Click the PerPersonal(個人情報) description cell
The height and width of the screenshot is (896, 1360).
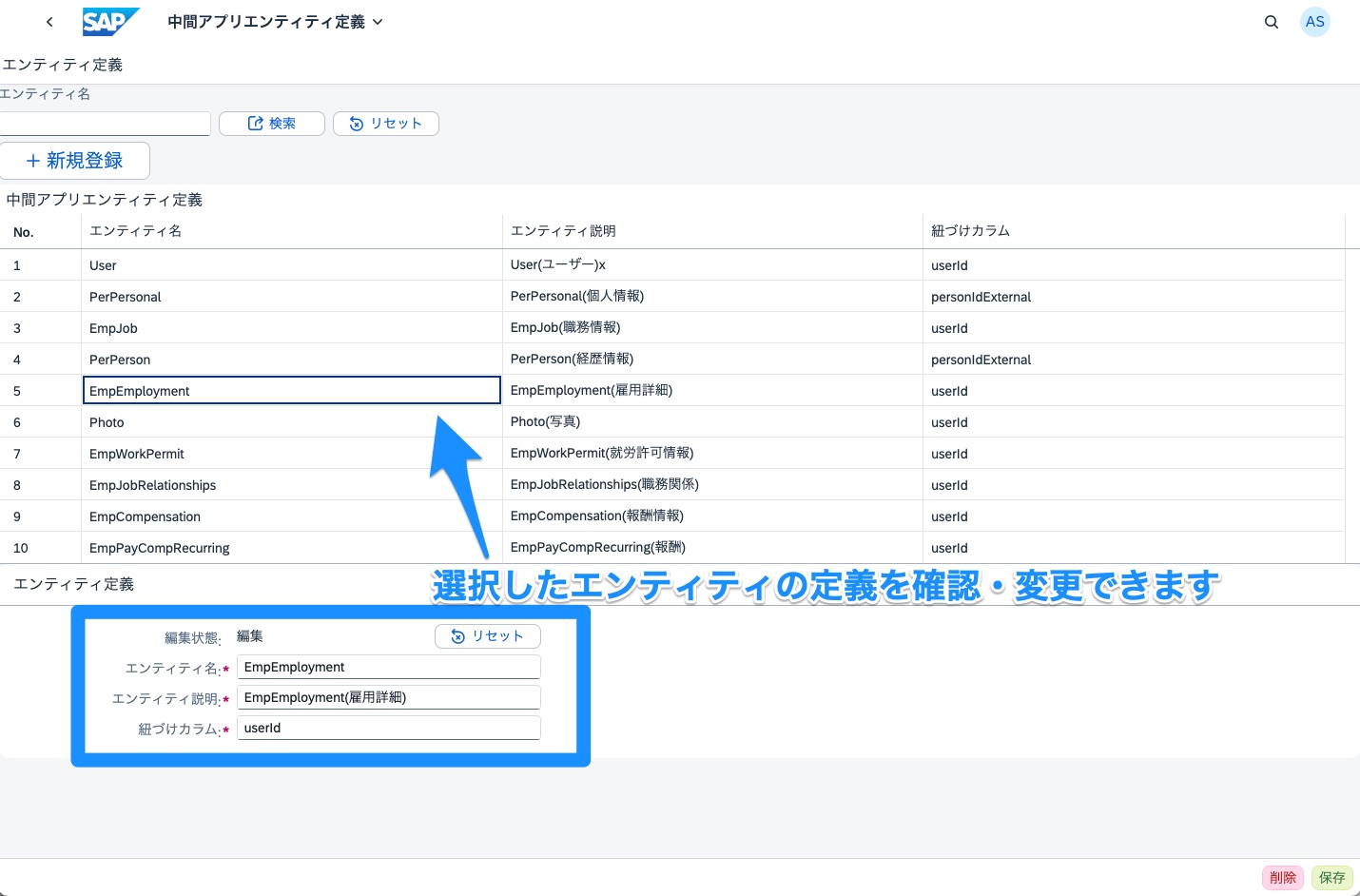[712, 297]
